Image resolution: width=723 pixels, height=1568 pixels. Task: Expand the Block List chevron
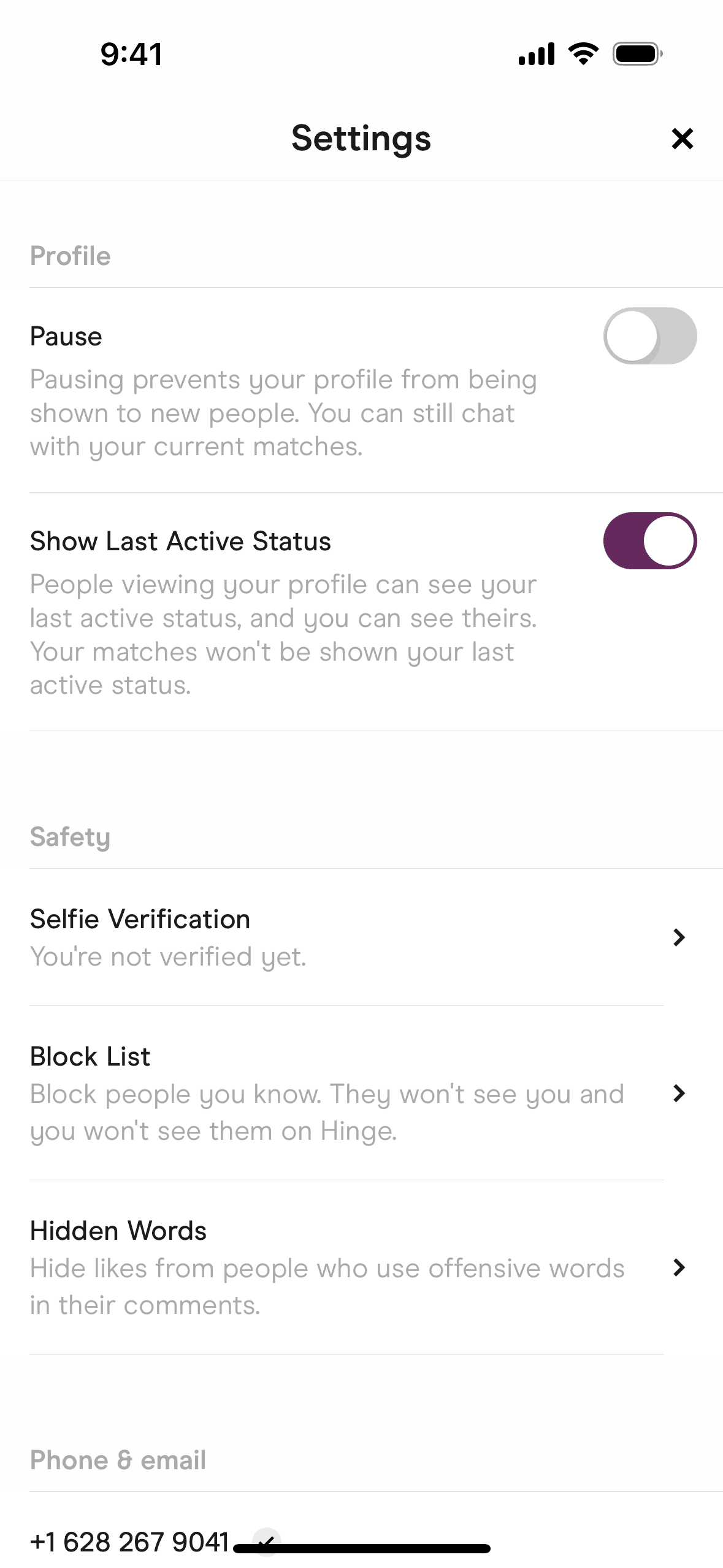[x=678, y=1093]
